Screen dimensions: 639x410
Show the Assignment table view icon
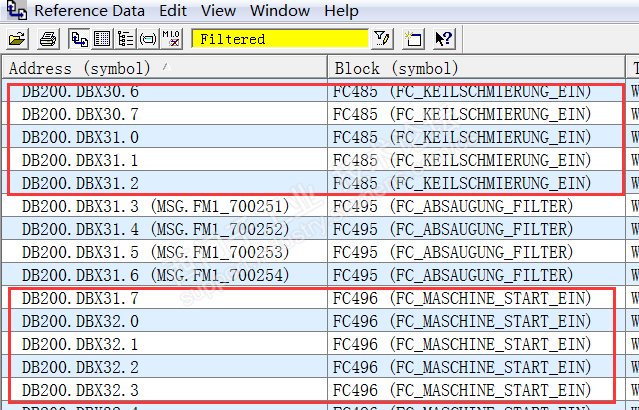[102, 39]
